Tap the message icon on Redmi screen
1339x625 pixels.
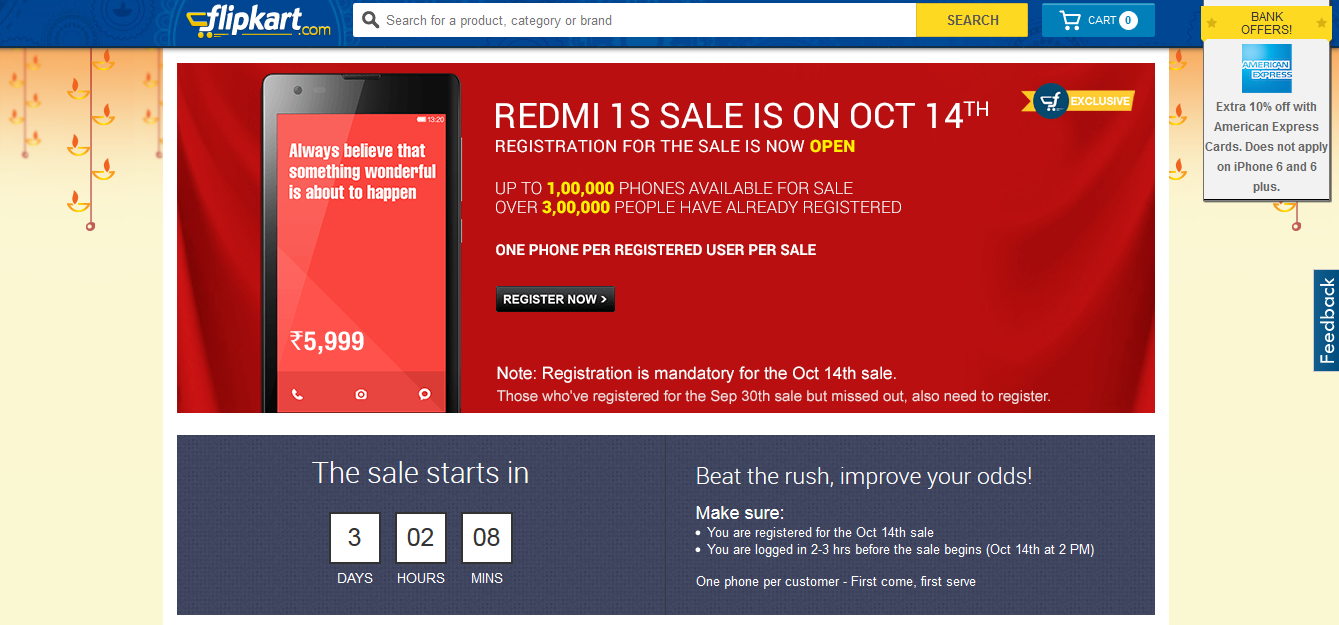click(425, 394)
